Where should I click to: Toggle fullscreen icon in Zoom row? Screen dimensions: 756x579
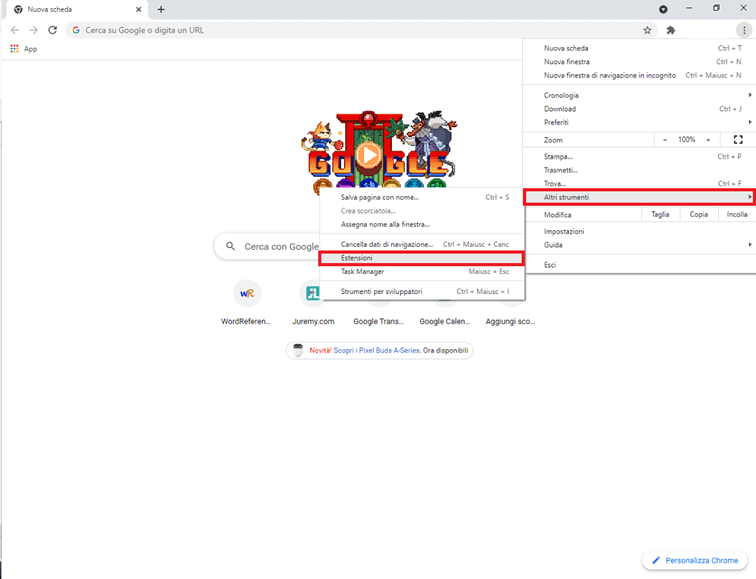738,140
